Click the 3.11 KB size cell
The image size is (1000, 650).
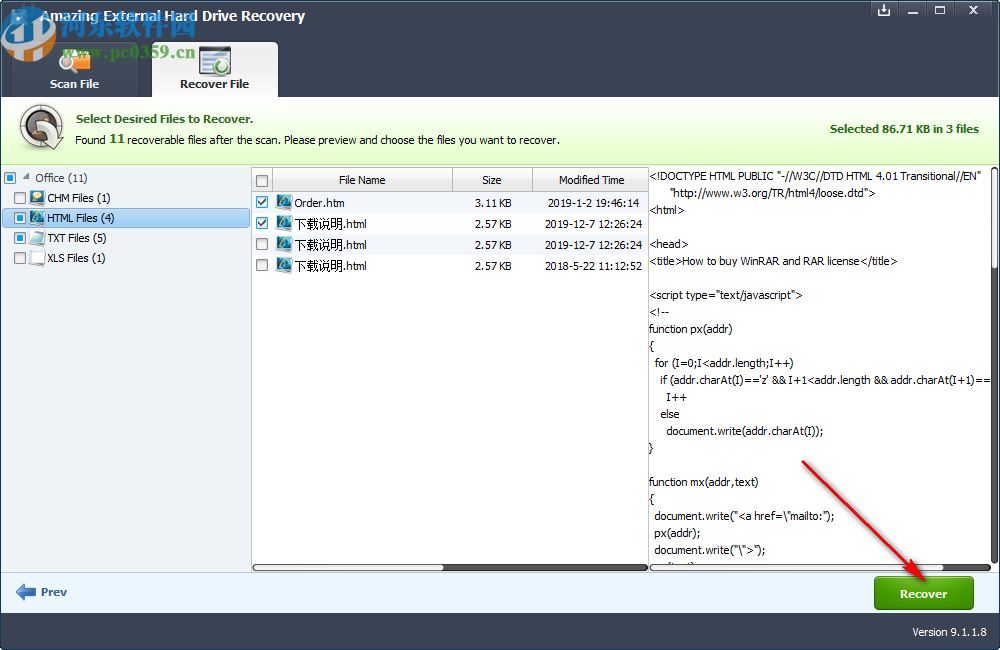pos(493,203)
